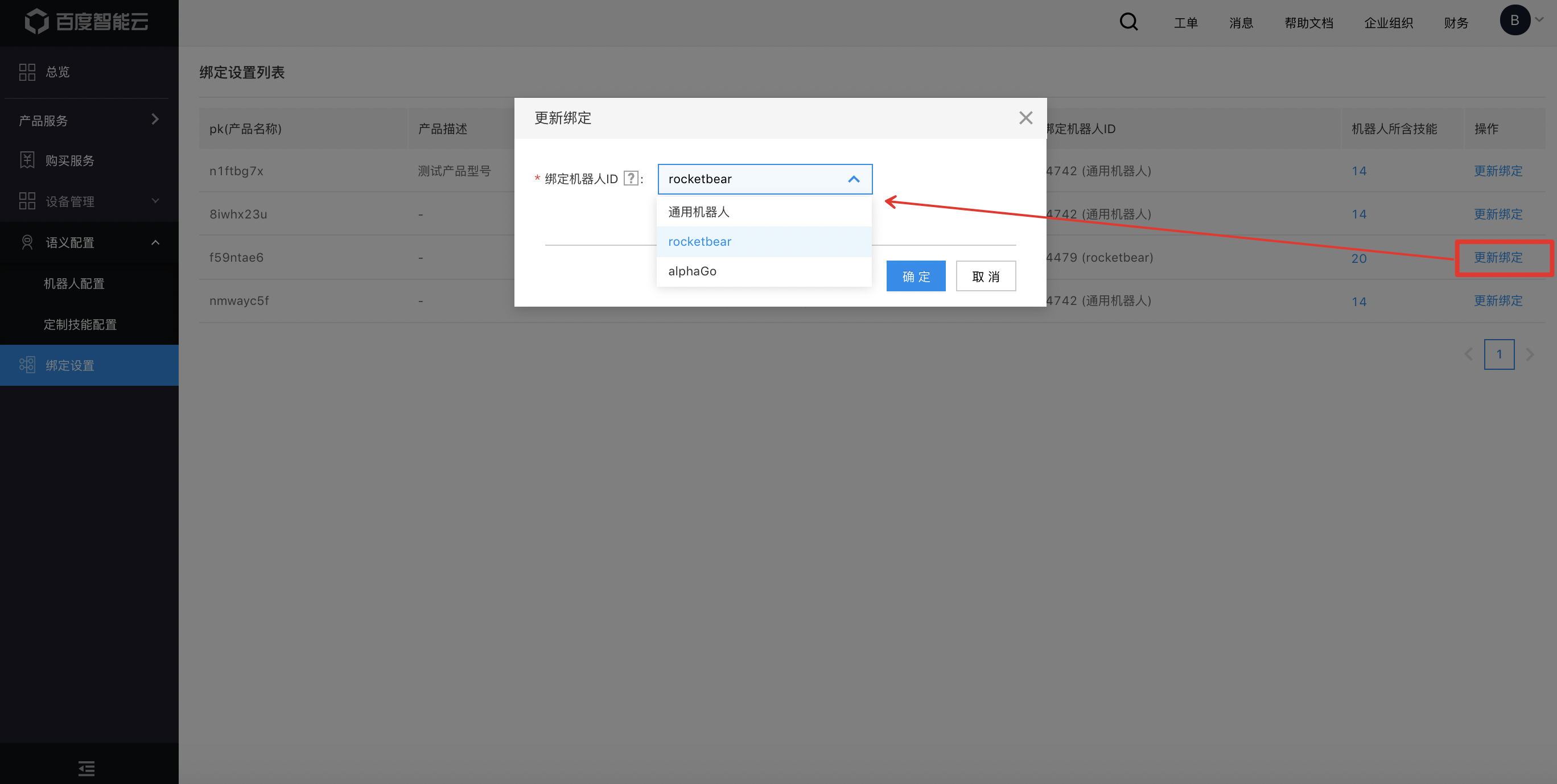
Task: Click the user avatar B
Action: click(x=1515, y=20)
